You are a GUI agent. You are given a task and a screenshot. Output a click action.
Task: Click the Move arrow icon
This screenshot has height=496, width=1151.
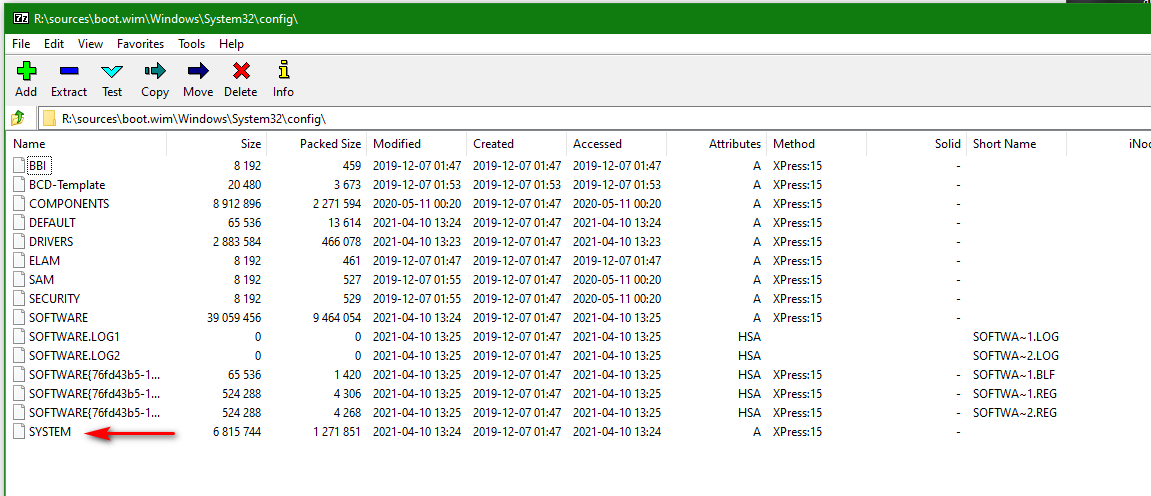point(198,71)
